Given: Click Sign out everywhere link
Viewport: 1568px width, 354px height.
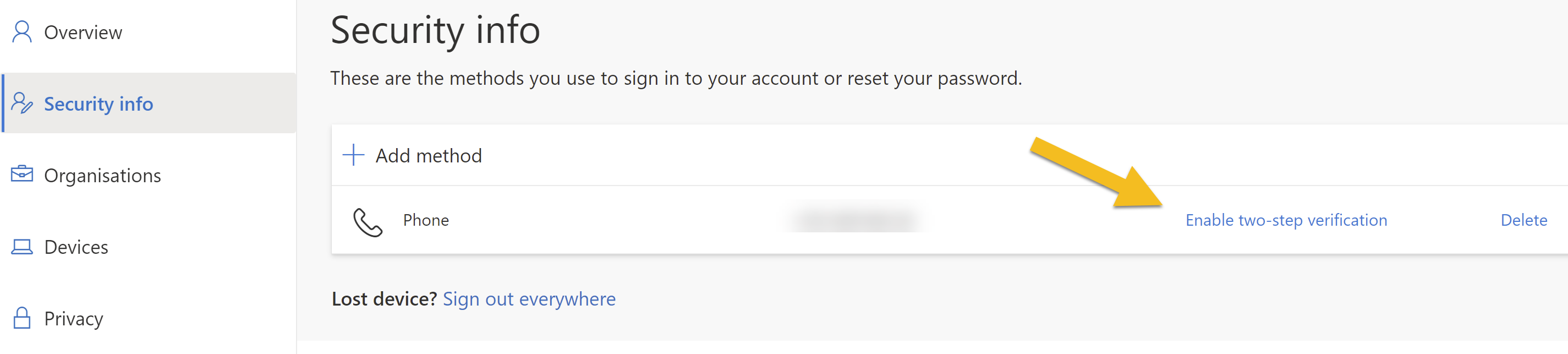Looking at the screenshot, I should (x=529, y=299).
